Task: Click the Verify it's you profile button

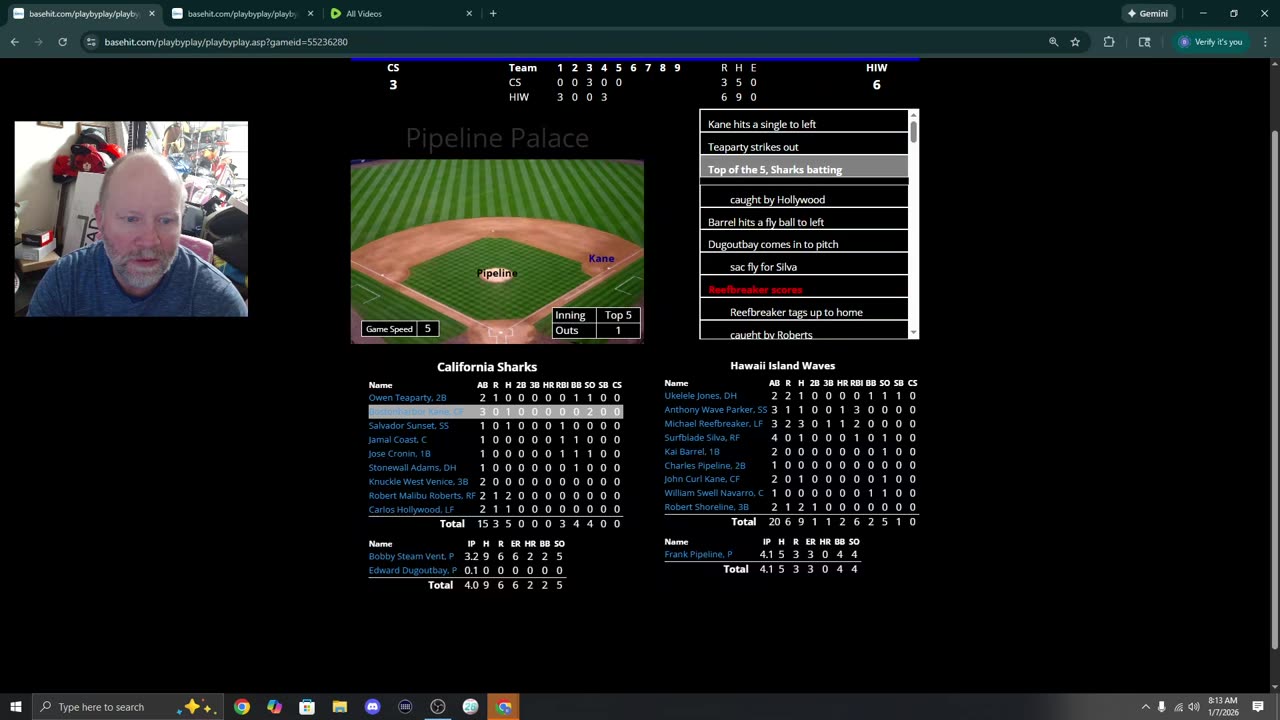Action: coord(1211,42)
